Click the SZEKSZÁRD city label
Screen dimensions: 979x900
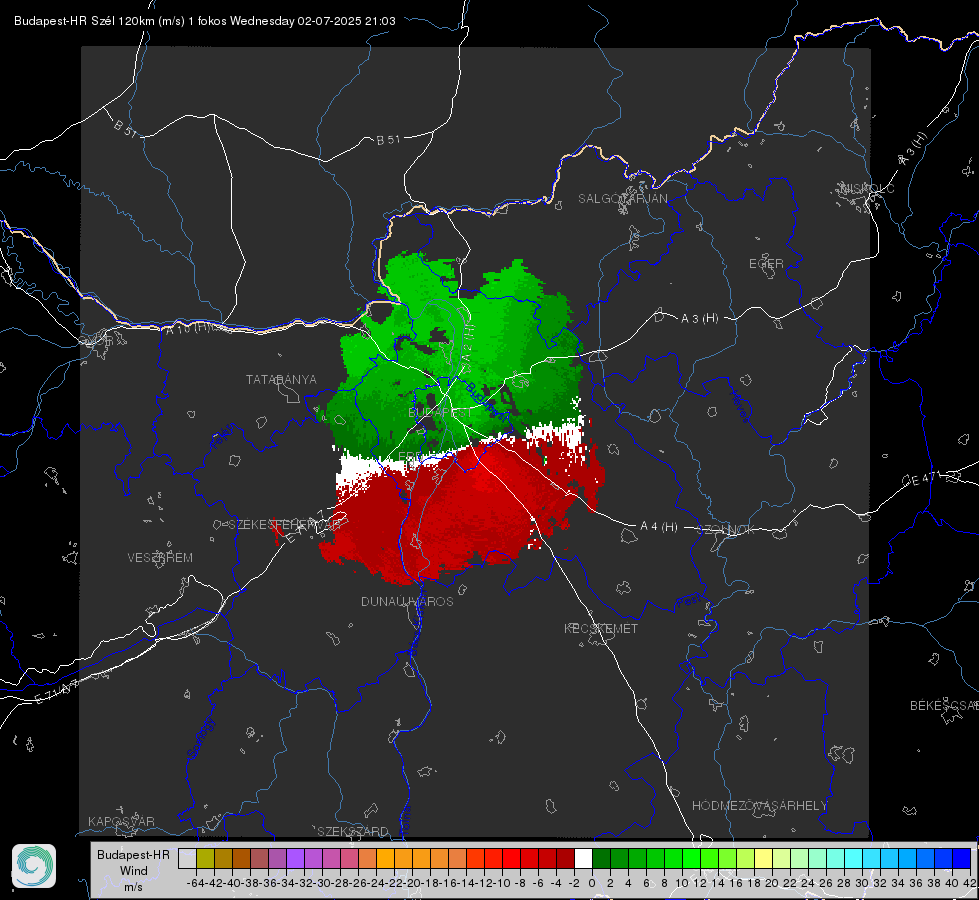point(353,831)
